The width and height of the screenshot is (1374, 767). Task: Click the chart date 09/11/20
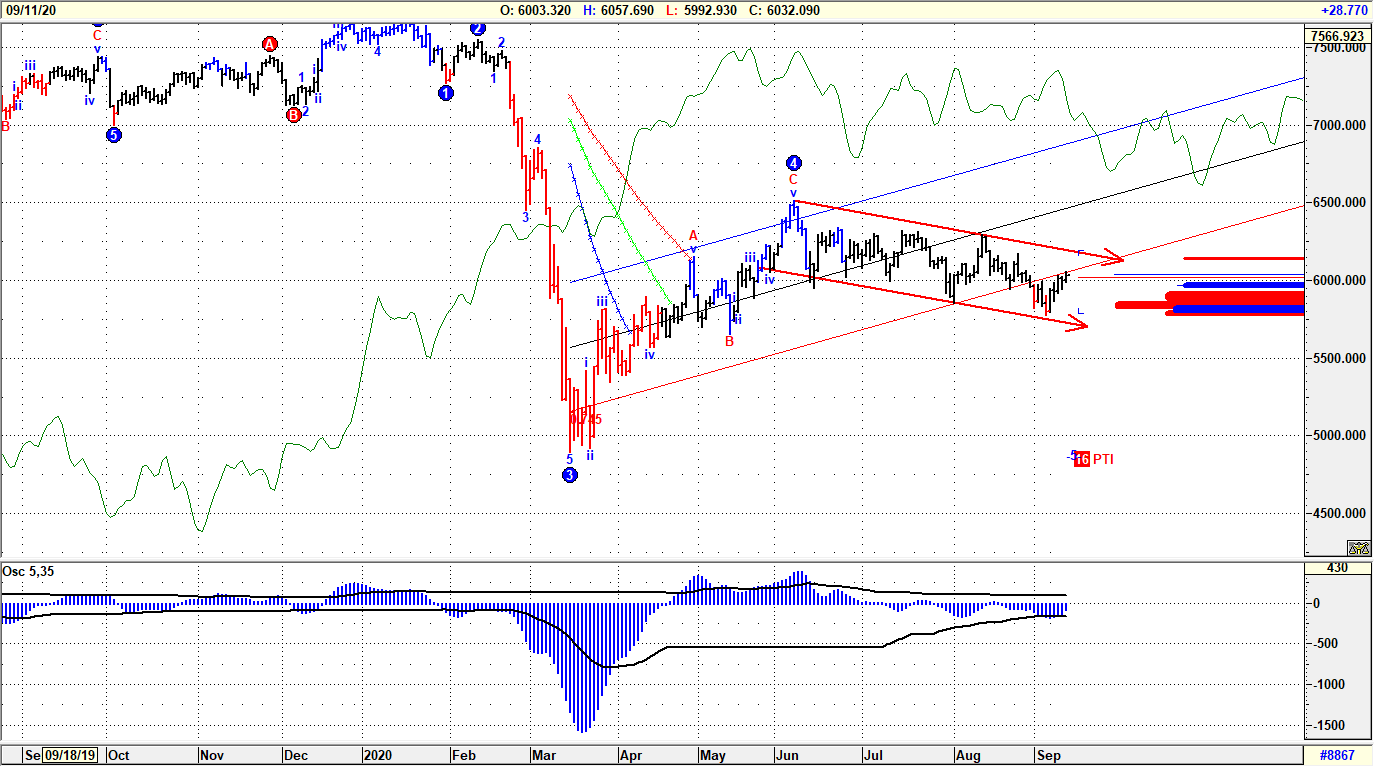29,9
